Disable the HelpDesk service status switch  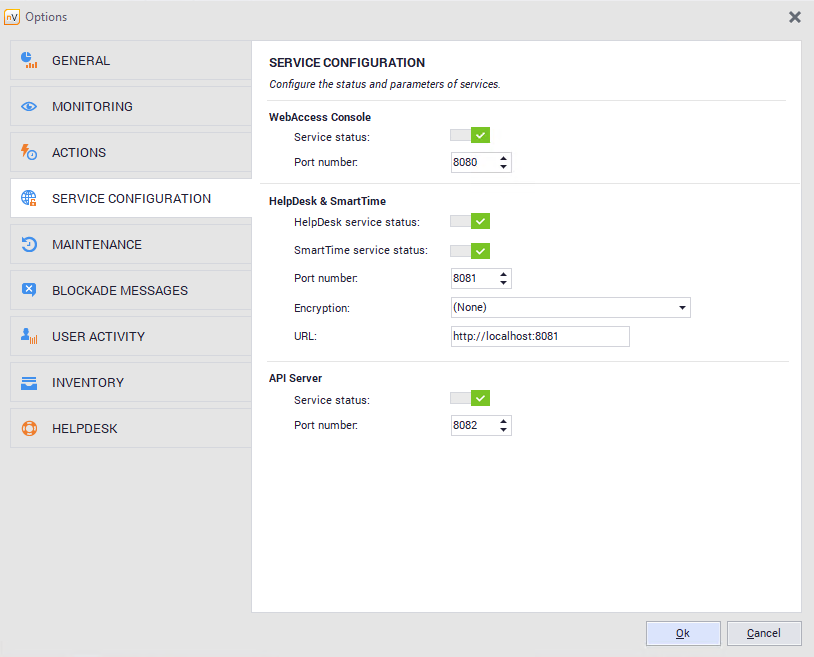(x=470, y=222)
